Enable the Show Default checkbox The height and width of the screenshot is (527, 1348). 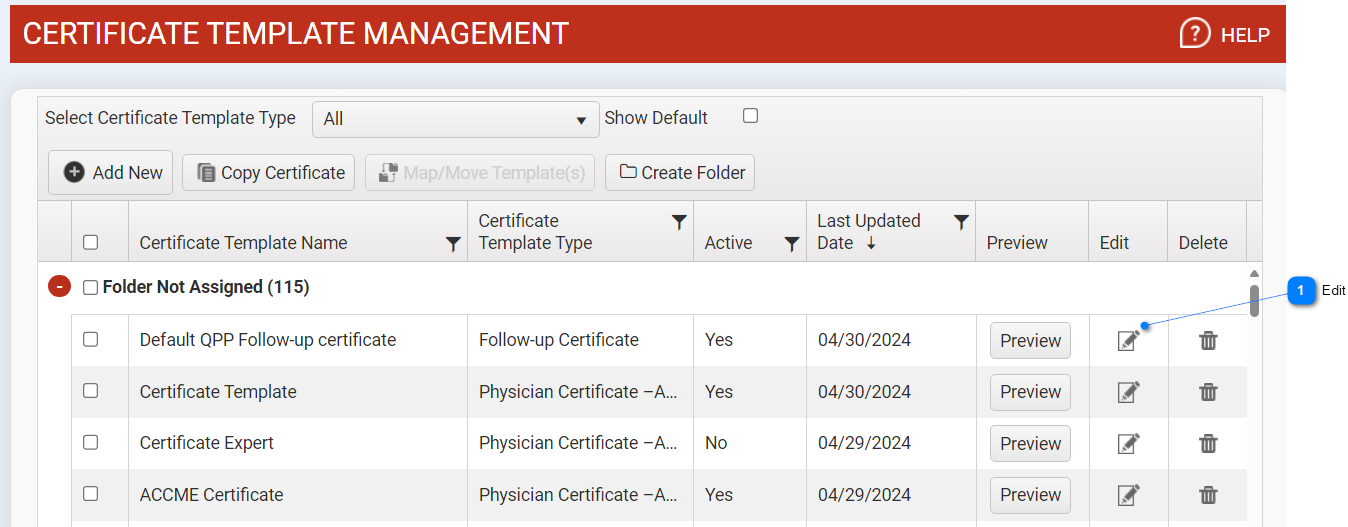750,116
